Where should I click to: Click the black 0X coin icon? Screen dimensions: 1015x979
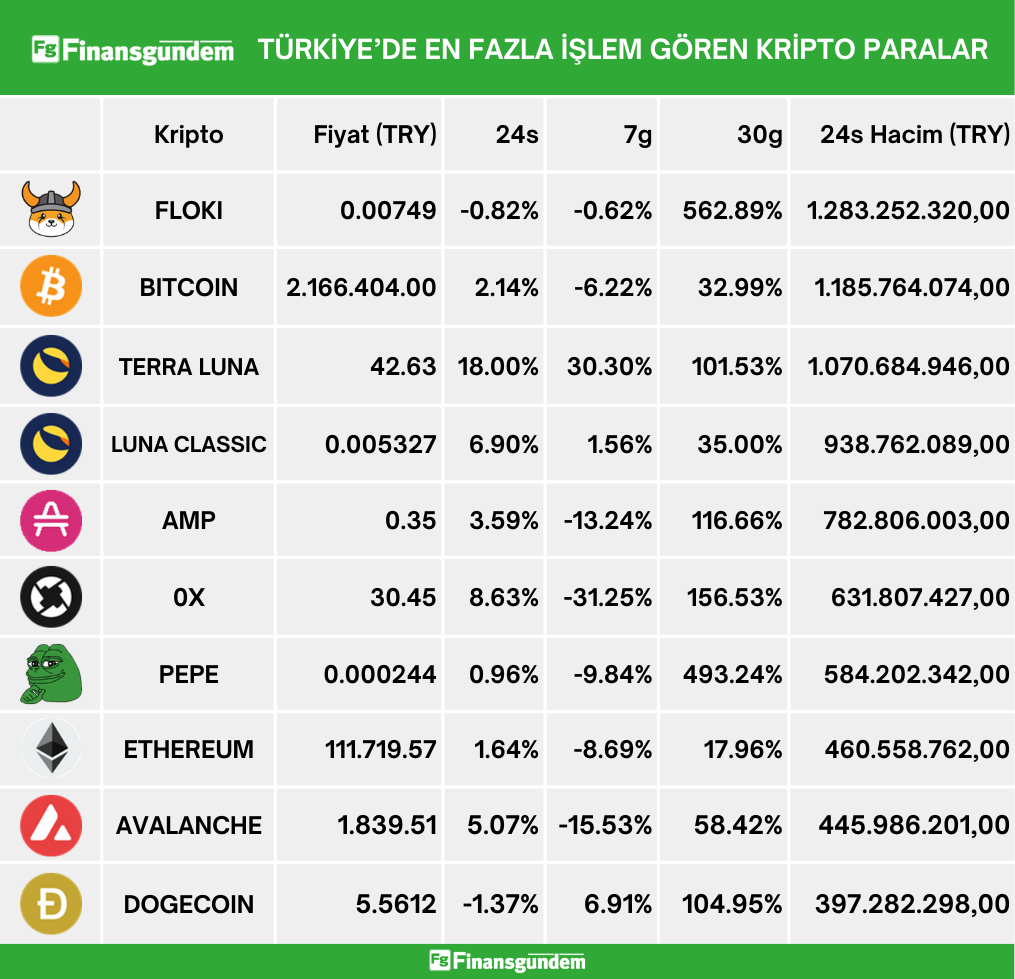click(51, 597)
